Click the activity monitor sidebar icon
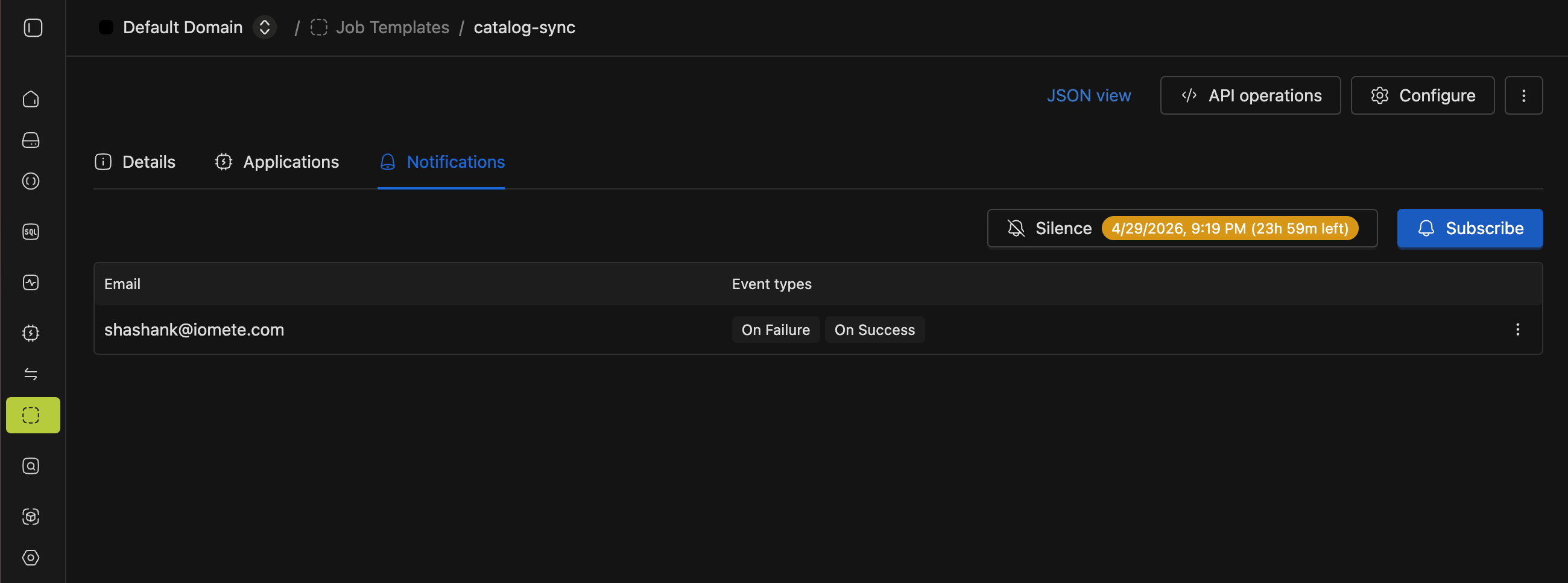The height and width of the screenshot is (583, 1568). [31, 282]
